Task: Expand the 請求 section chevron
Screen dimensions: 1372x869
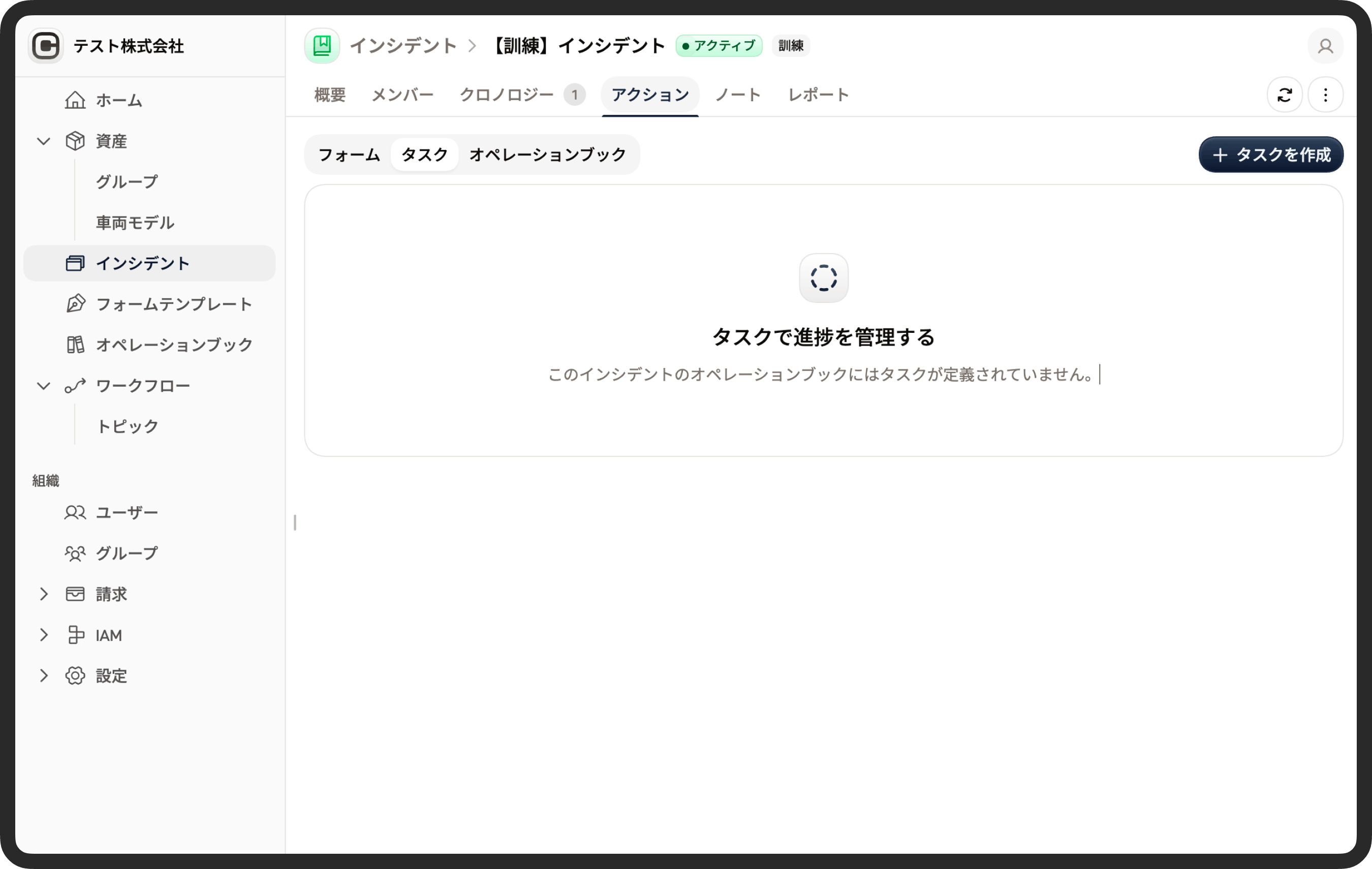Action: click(x=43, y=594)
